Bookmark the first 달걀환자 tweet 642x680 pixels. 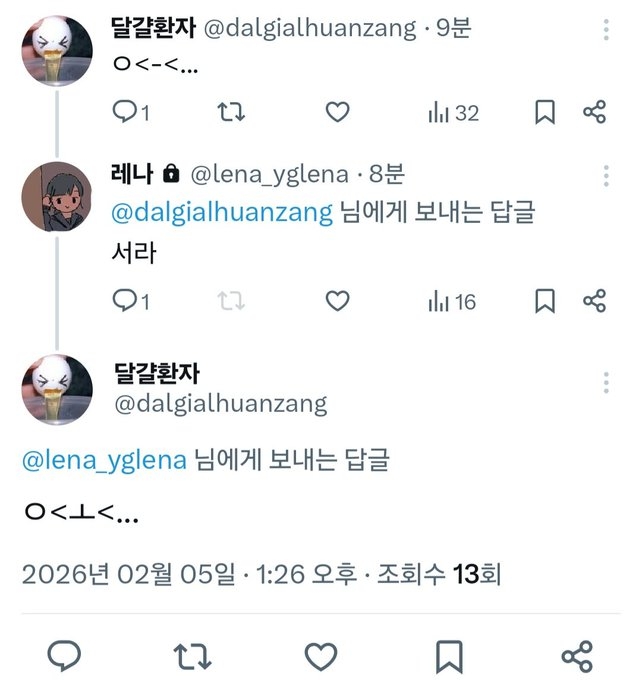[545, 112]
